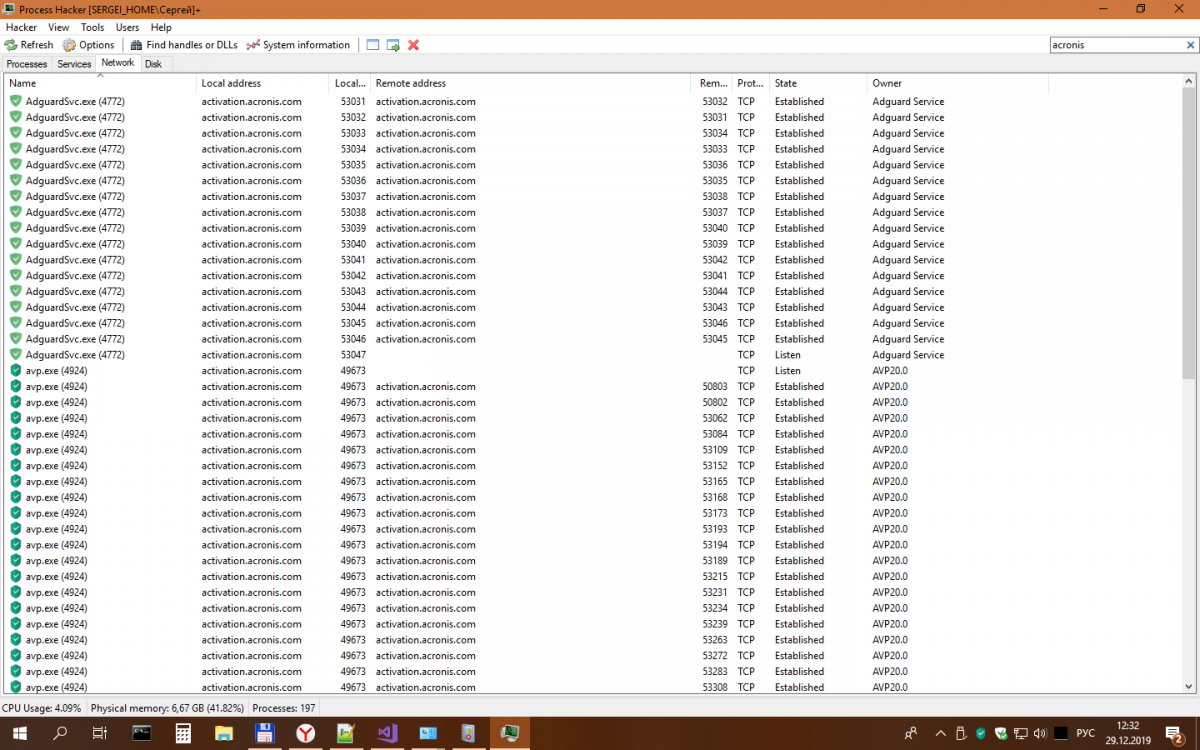Click the Process Hacker taskbar icon

point(510,734)
